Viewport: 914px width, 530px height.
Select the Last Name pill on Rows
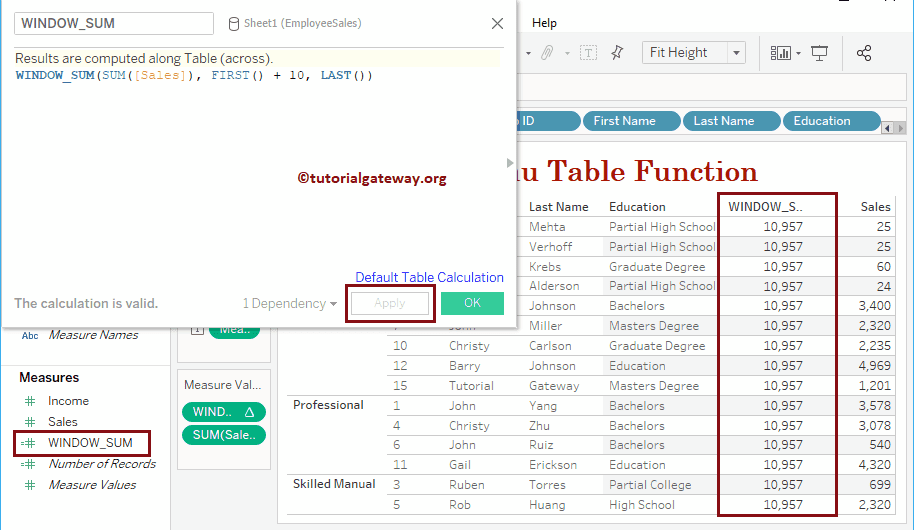pyautogui.click(x=731, y=121)
